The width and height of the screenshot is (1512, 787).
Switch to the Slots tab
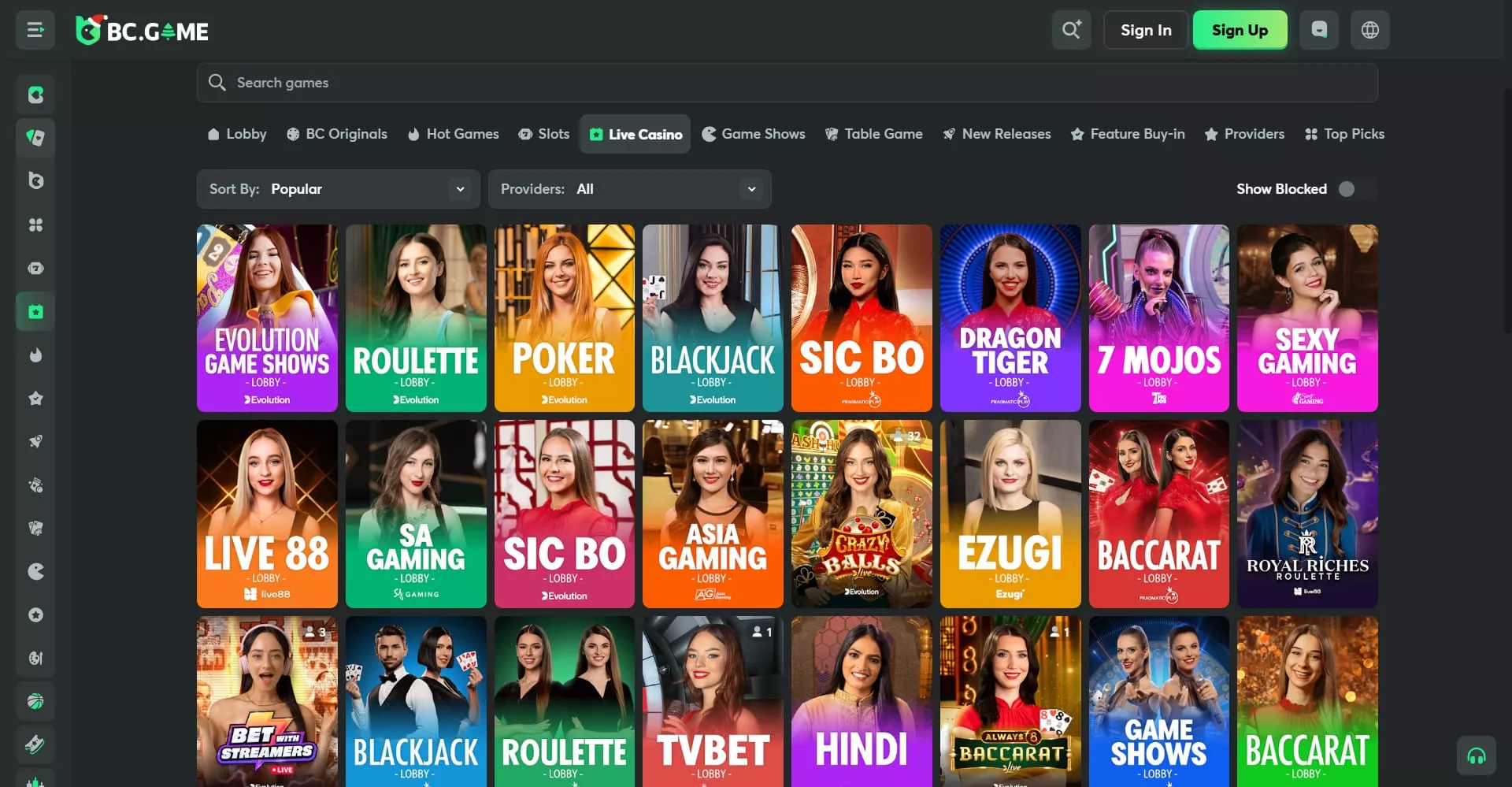pos(543,134)
